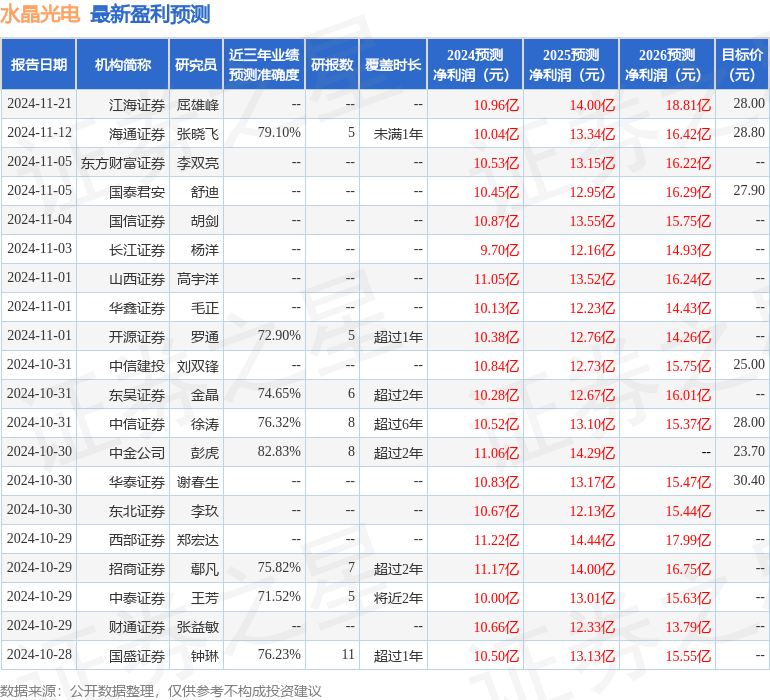Click the 76.23% accuracy value
The height and width of the screenshot is (700, 770).
(279, 654)
